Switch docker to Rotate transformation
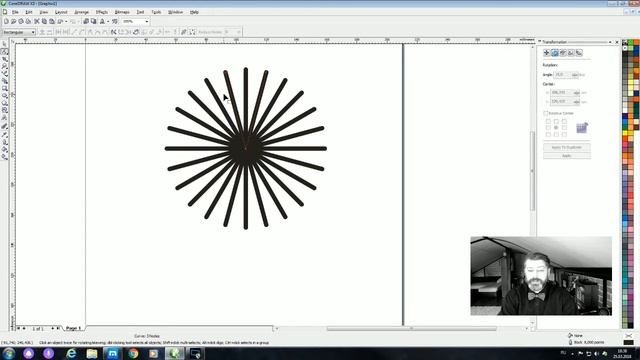The height and width of the screenshot is (360, 640). click(555, 53)
